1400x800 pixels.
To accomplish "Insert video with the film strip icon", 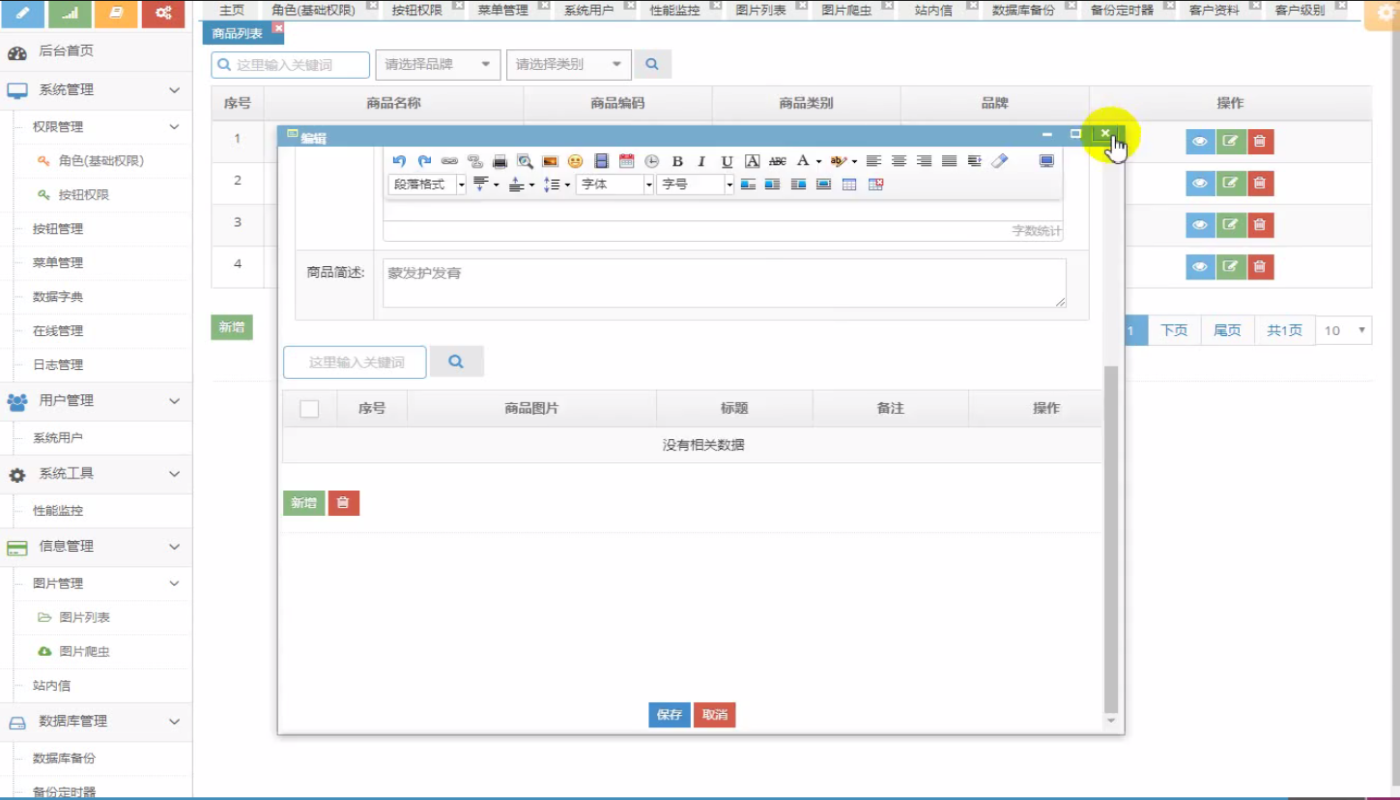I will (x=601, y=161).
